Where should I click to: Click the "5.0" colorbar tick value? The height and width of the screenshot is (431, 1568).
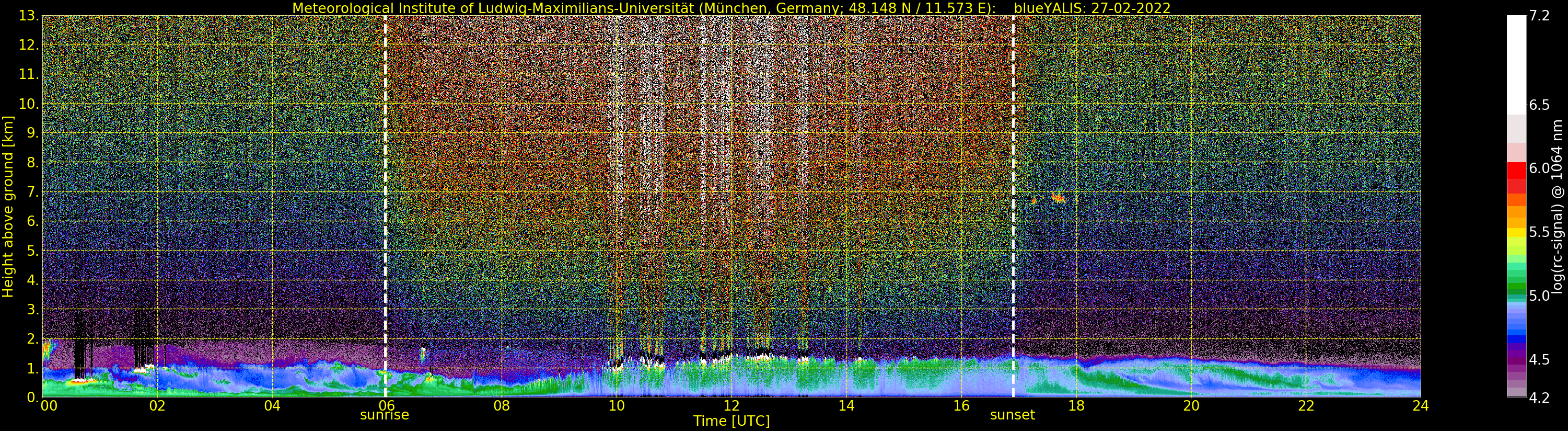click(1539, 296)
